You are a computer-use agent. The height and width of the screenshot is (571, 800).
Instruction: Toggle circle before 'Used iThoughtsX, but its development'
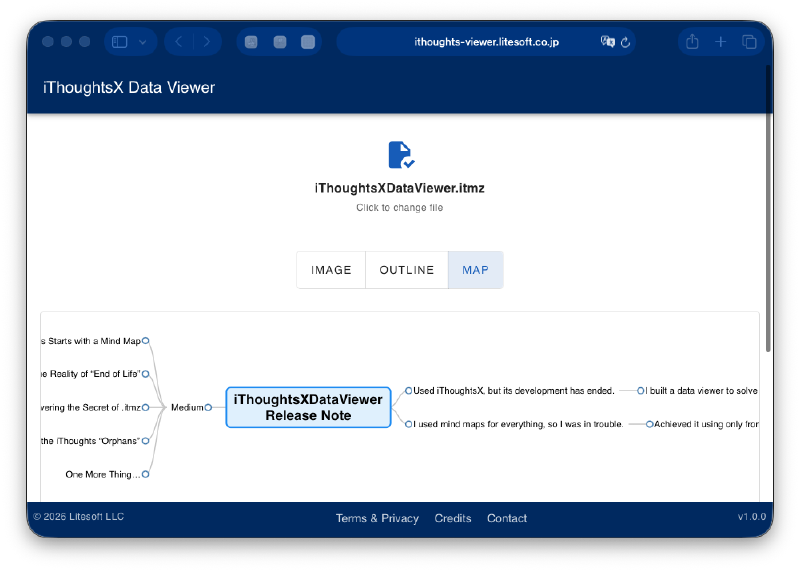point(408,391)
